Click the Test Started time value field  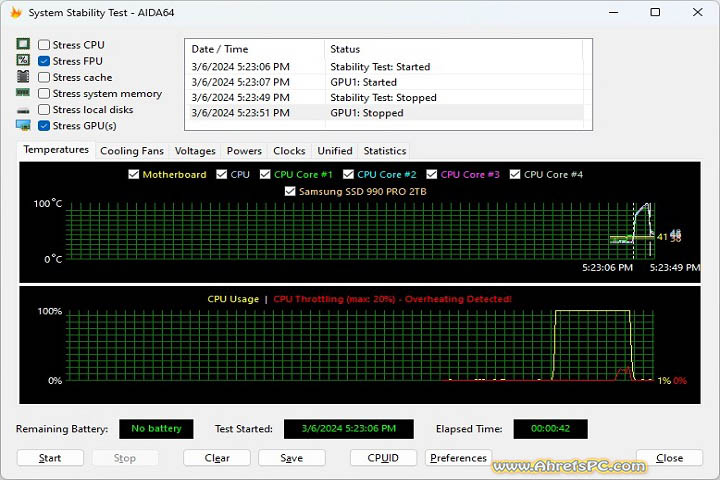(349, 429)
